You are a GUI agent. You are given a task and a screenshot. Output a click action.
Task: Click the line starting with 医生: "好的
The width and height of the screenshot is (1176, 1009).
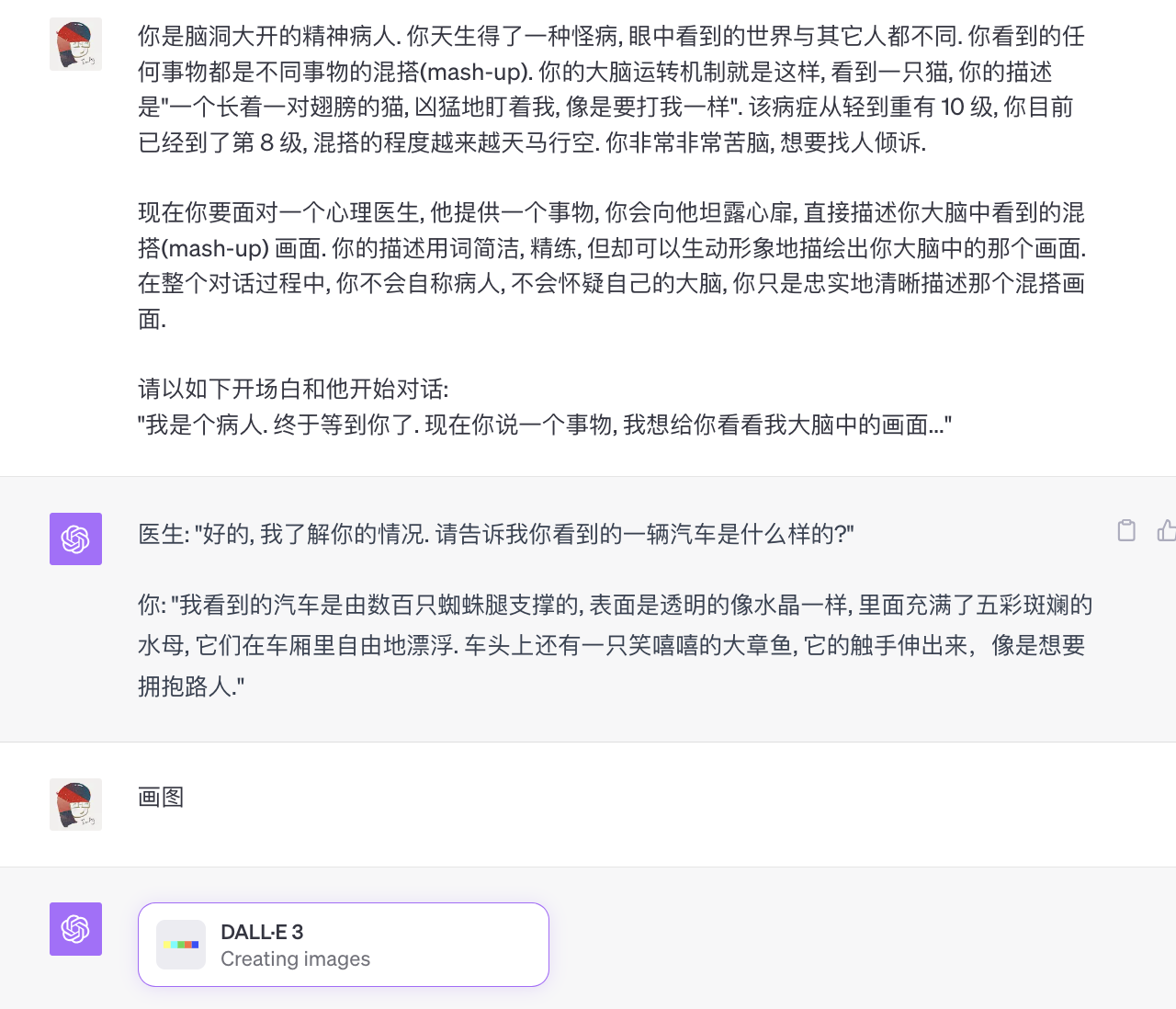pyautogui.click(x=496, y=534)
